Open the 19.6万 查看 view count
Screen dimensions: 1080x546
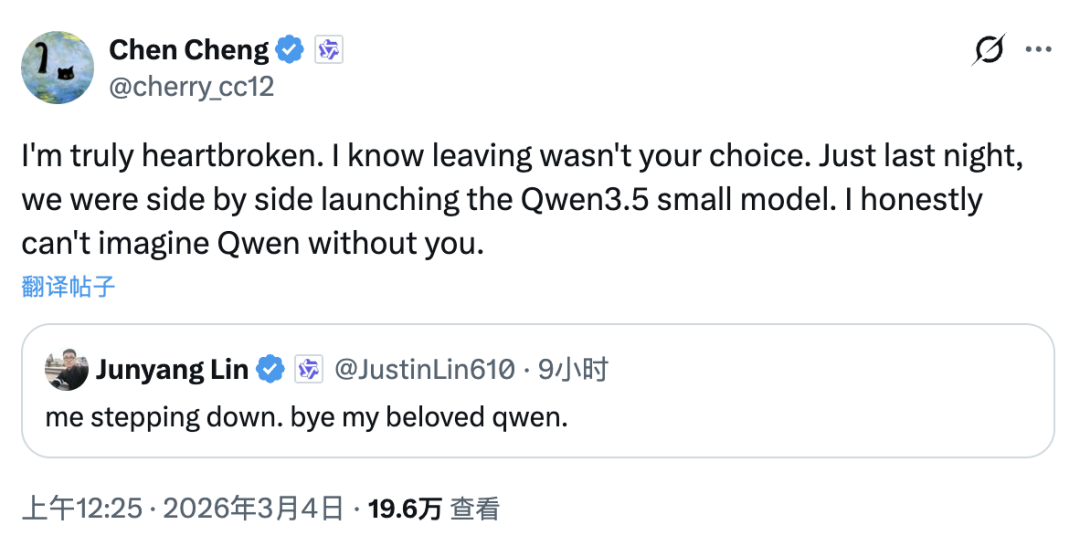tap(434, 509)
